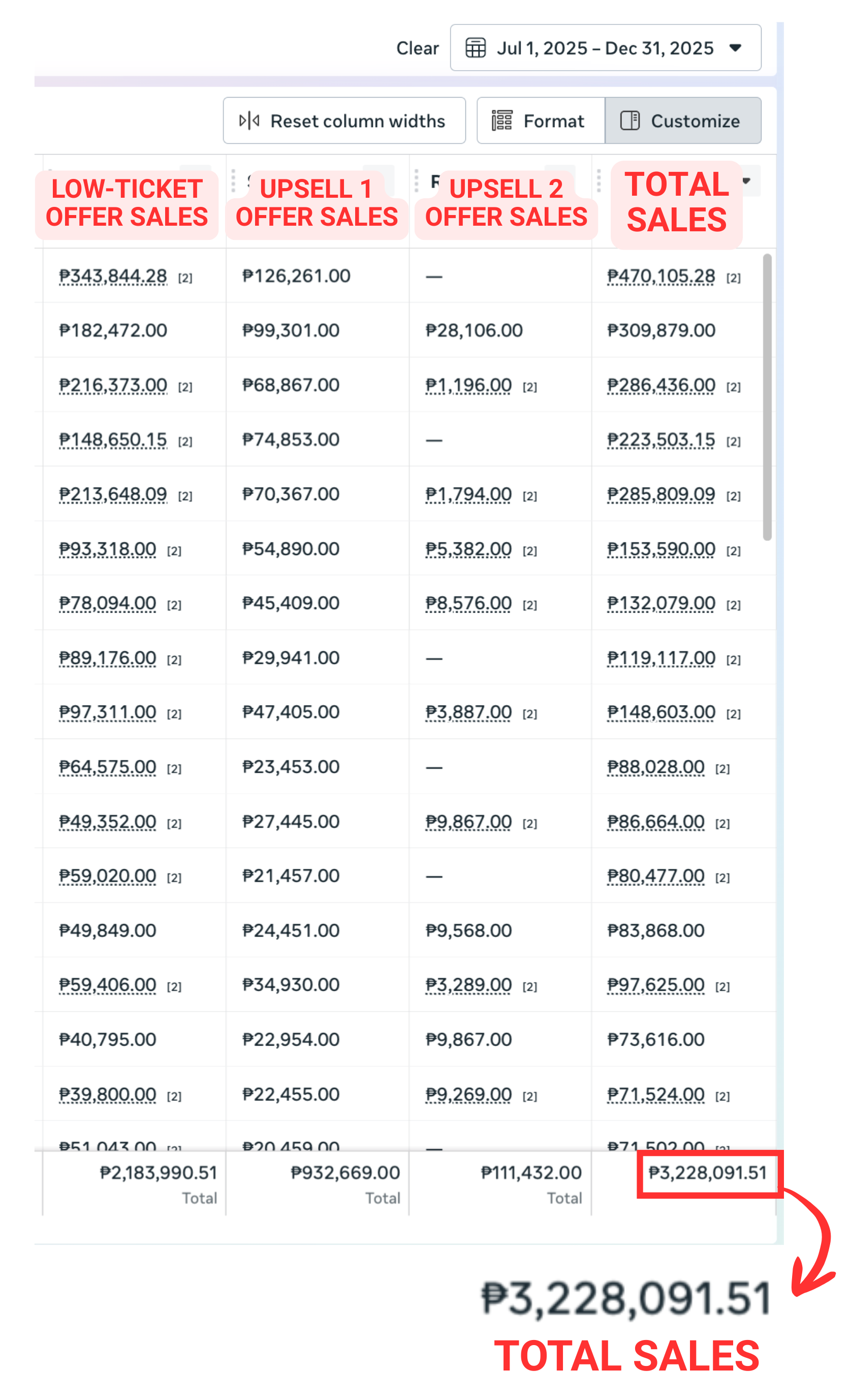The width and height of the screenshot is (850, 1400).
Task: Click drag handle left of Total Sales column
Action: tap(599, 181)
